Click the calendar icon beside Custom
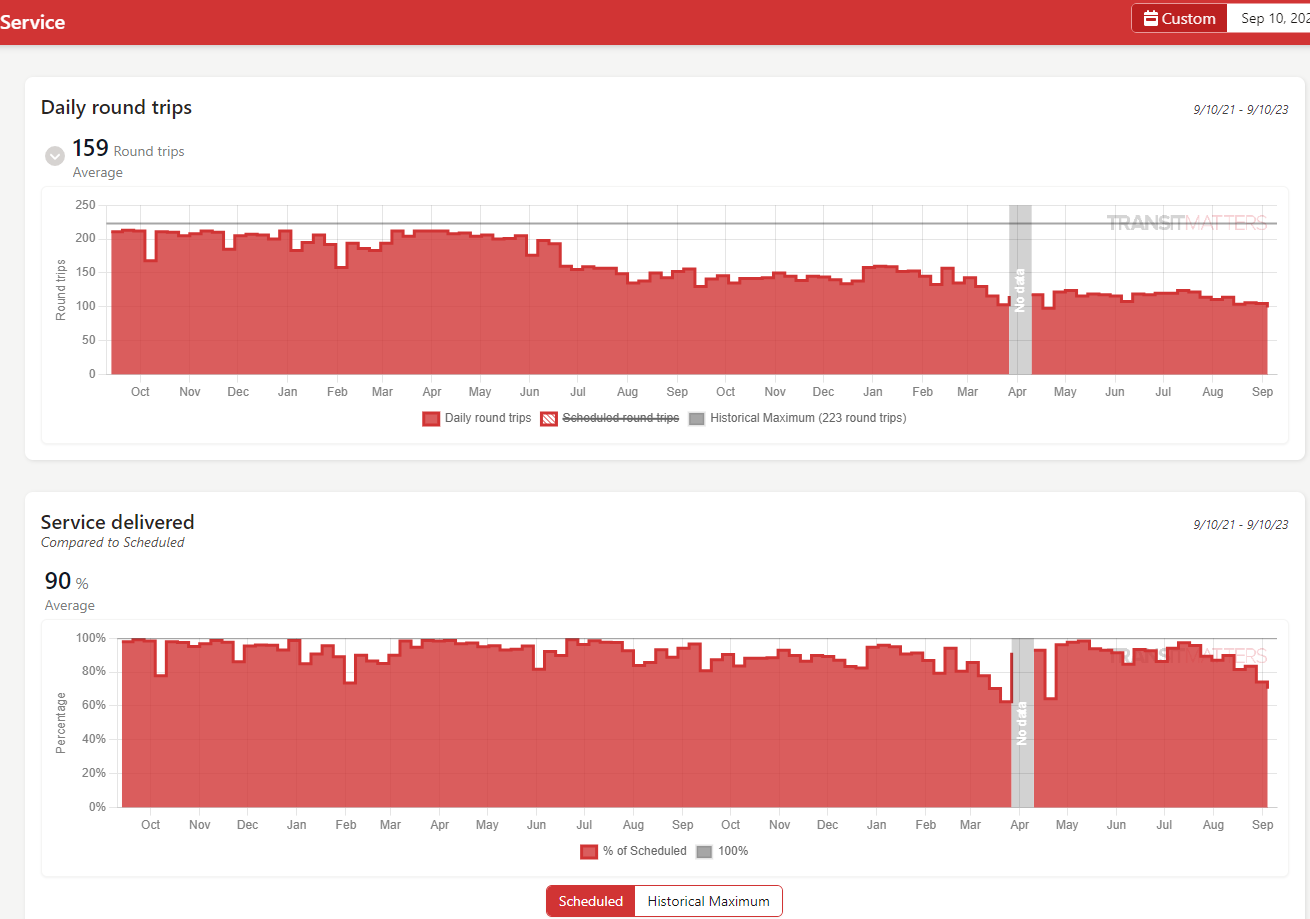Image resolution: width=1310 pixels, height=919 pixels. tap(1150, 18)
